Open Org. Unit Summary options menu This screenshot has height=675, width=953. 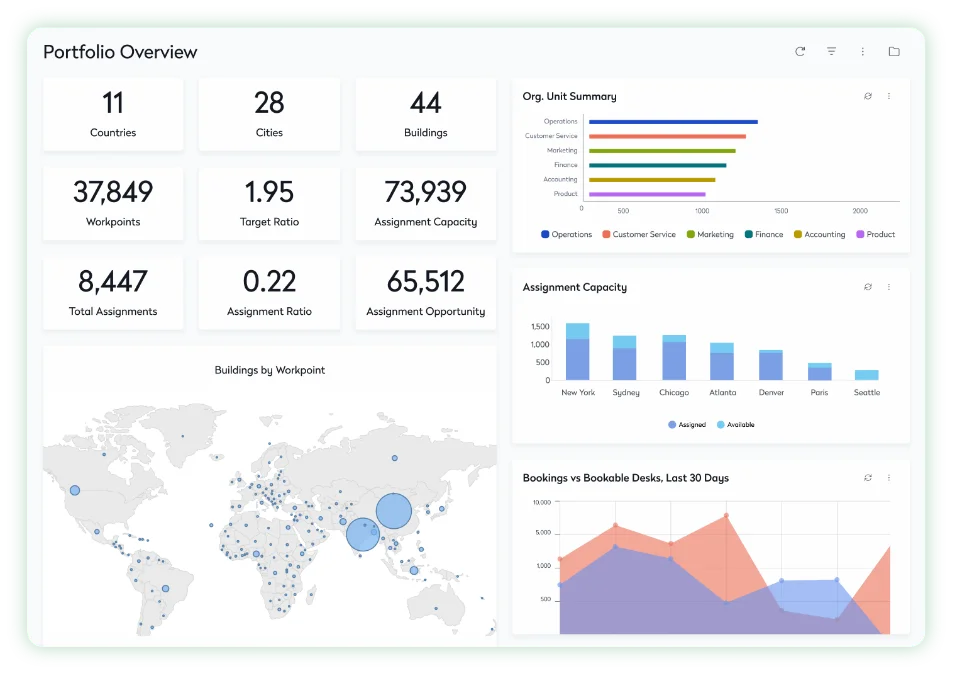pyautogui.click(x=889, y=97)
